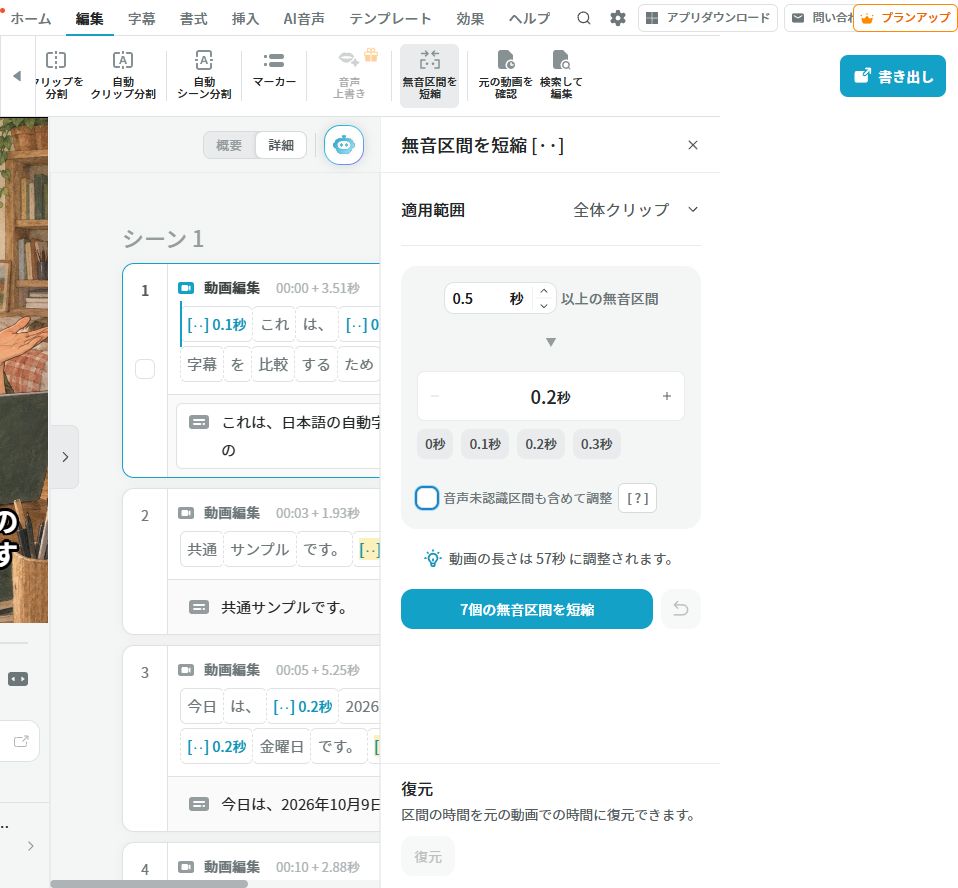This screenshot has width=958, height=888.
Task: Open the ホーム menu tab
Action: tap(31, 18)
